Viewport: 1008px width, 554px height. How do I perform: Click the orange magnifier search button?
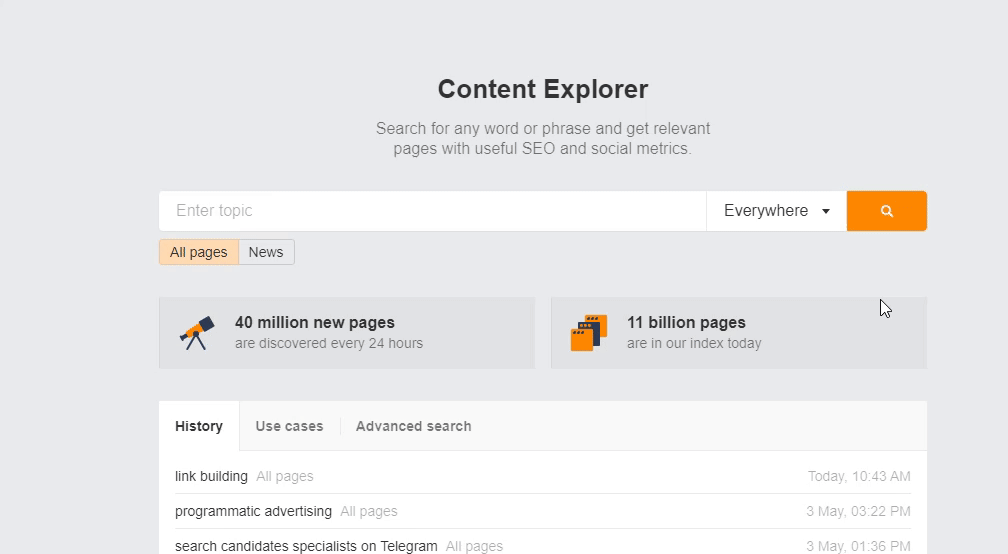click(x=886, y=211)
